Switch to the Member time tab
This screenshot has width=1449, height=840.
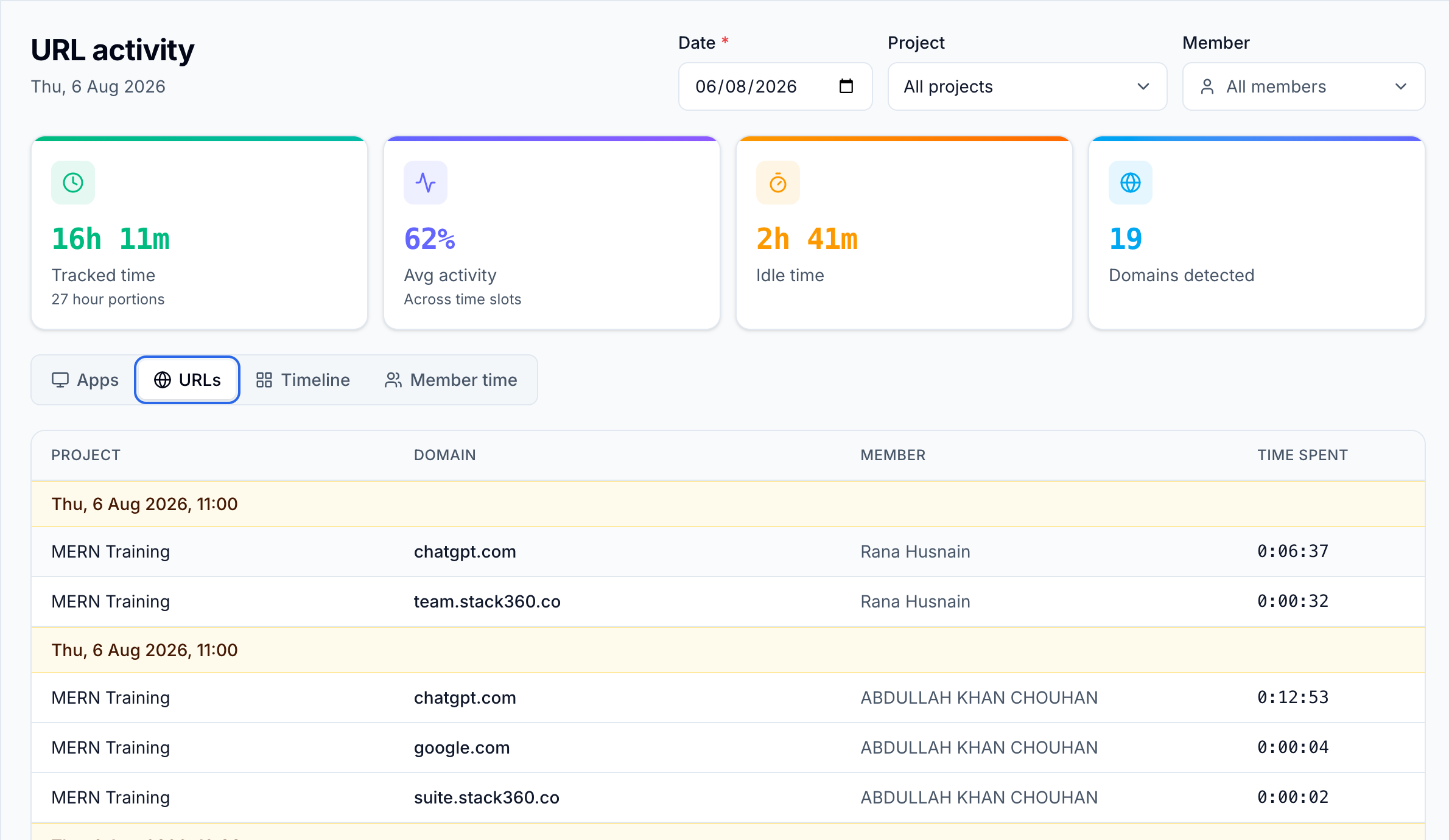coord(451,380)
